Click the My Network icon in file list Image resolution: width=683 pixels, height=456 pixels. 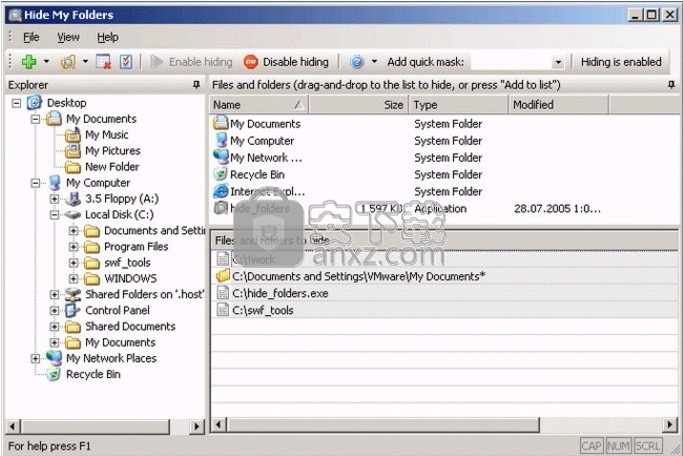click(x=221, y=157)
